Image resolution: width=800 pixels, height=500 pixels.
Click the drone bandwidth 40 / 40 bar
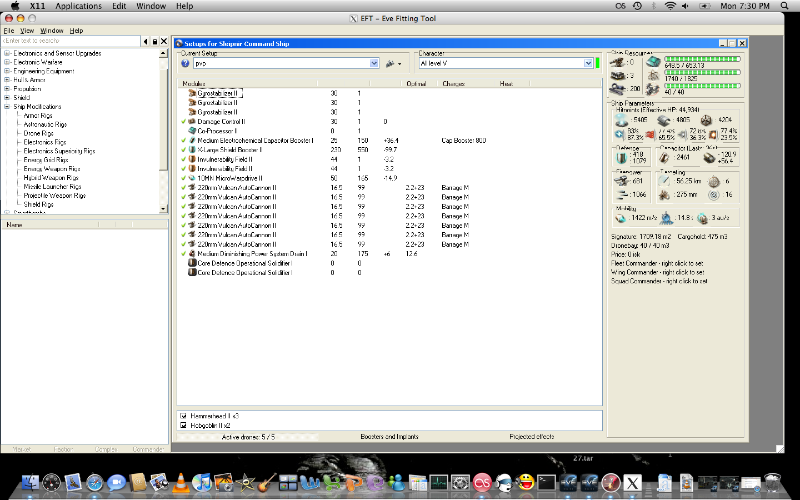point(703,86)
